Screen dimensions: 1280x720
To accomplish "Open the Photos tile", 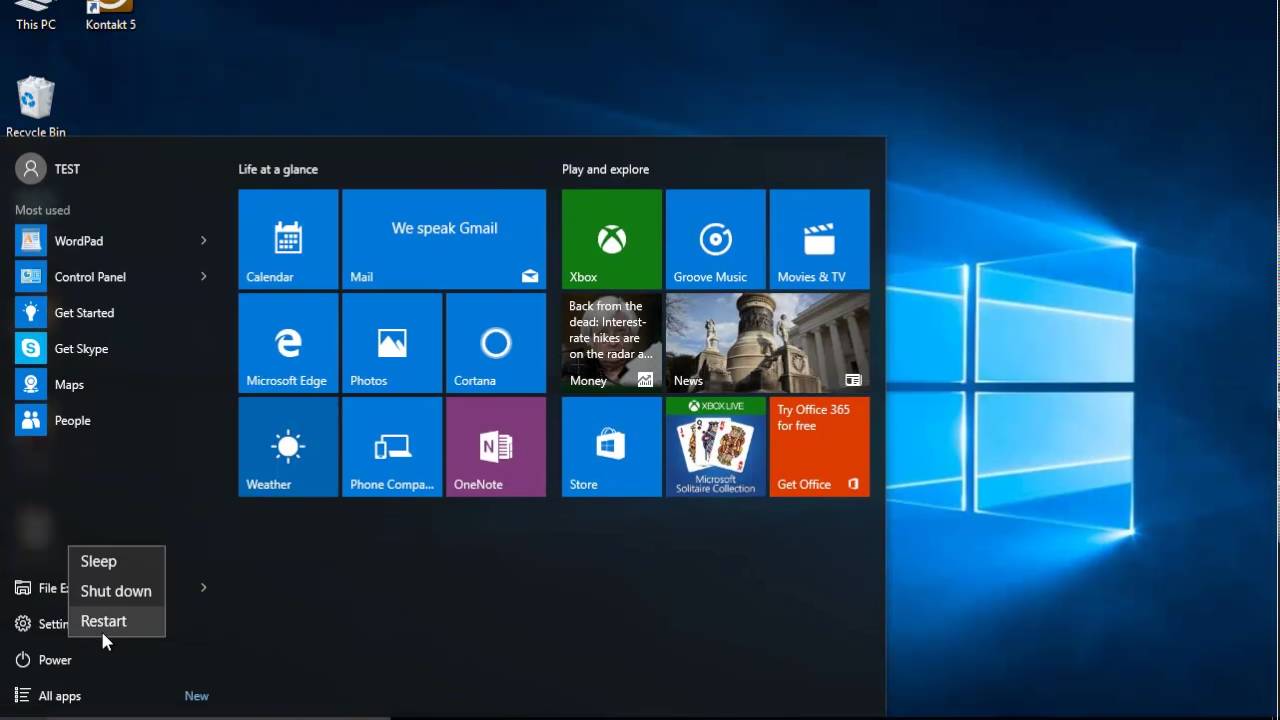I will point(392,343).
